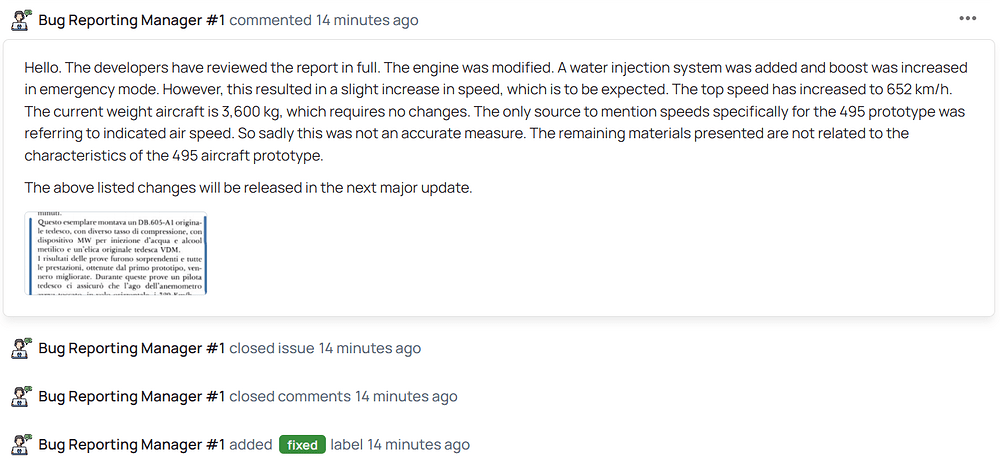Screen dimensions: 1000x466
Task: Open Bug Reporting Manager #1 profile from comment header
Action: point(131,20)
